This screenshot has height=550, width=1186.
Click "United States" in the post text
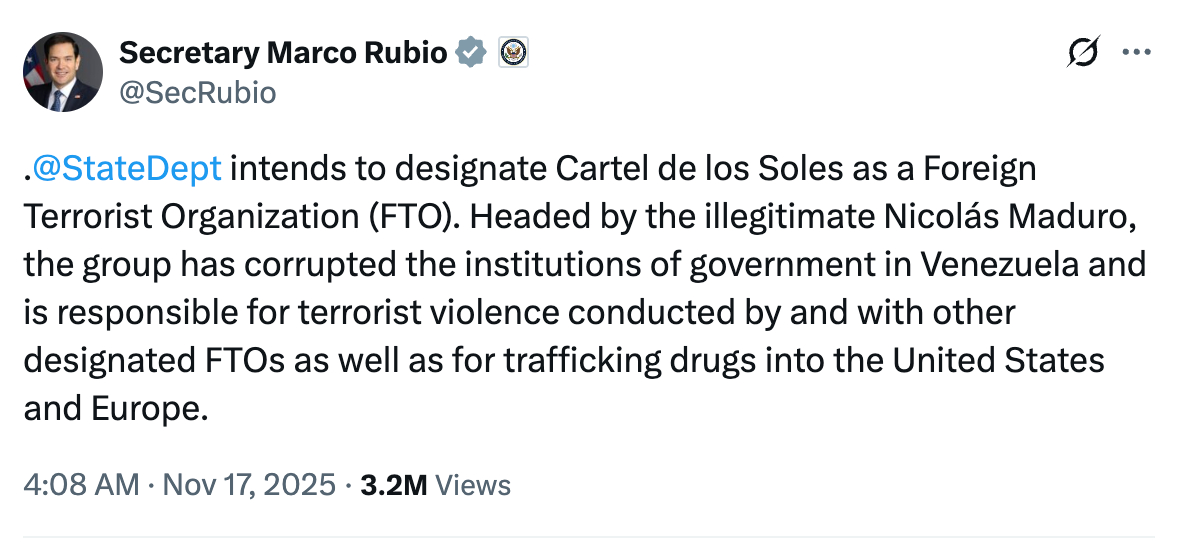(998, 360)
